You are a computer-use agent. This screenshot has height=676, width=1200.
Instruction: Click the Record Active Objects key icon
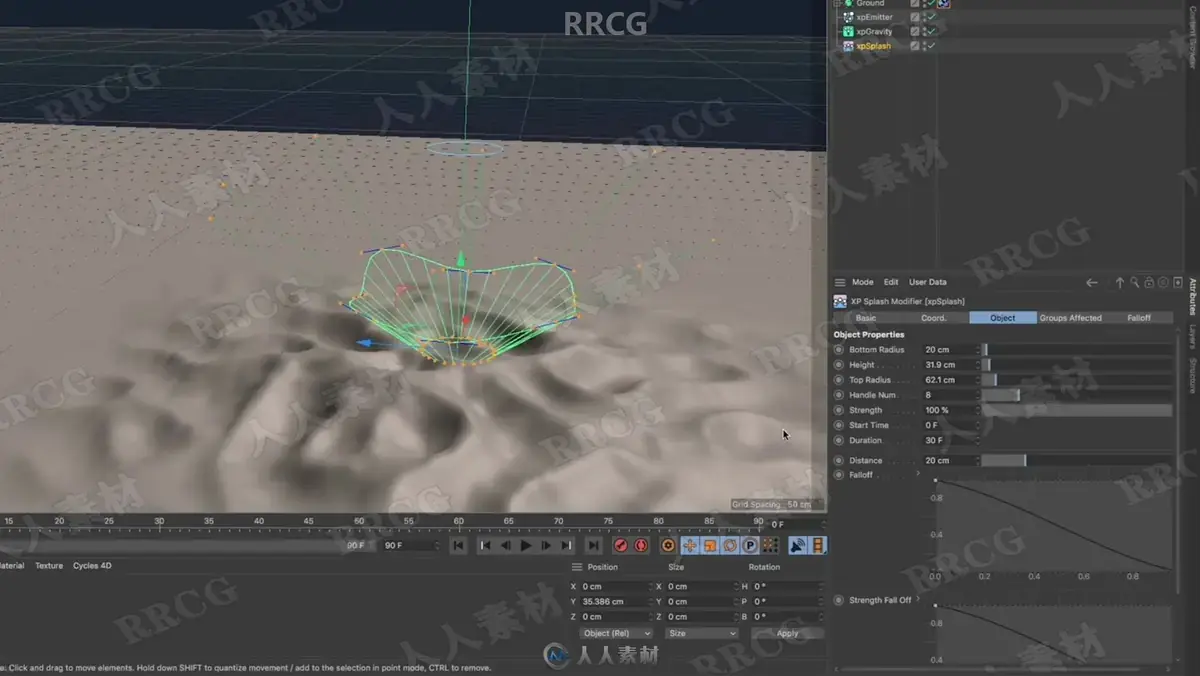coord(620,545)
